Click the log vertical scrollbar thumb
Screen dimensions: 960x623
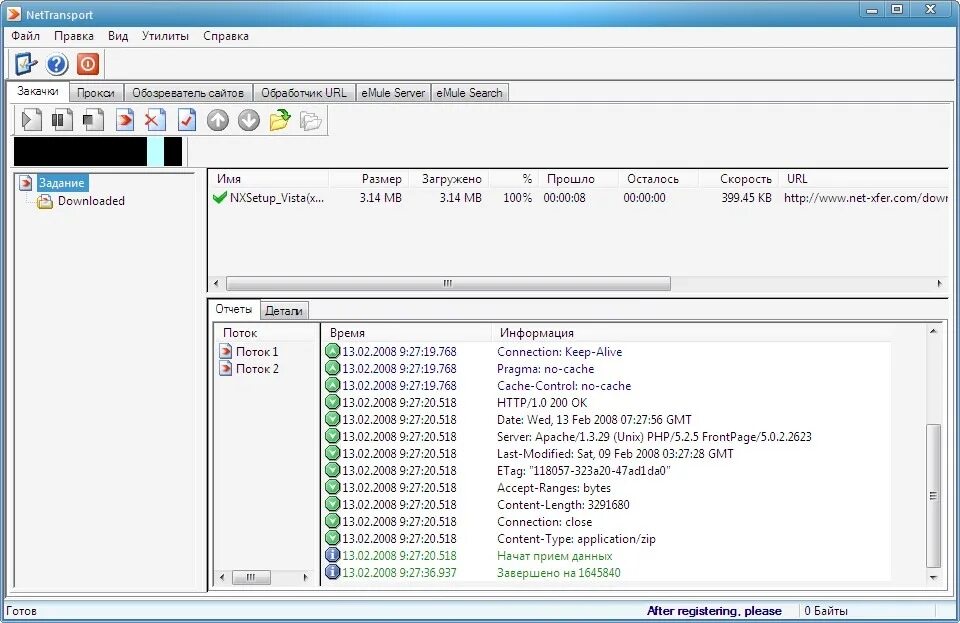(x=933, y=496)
